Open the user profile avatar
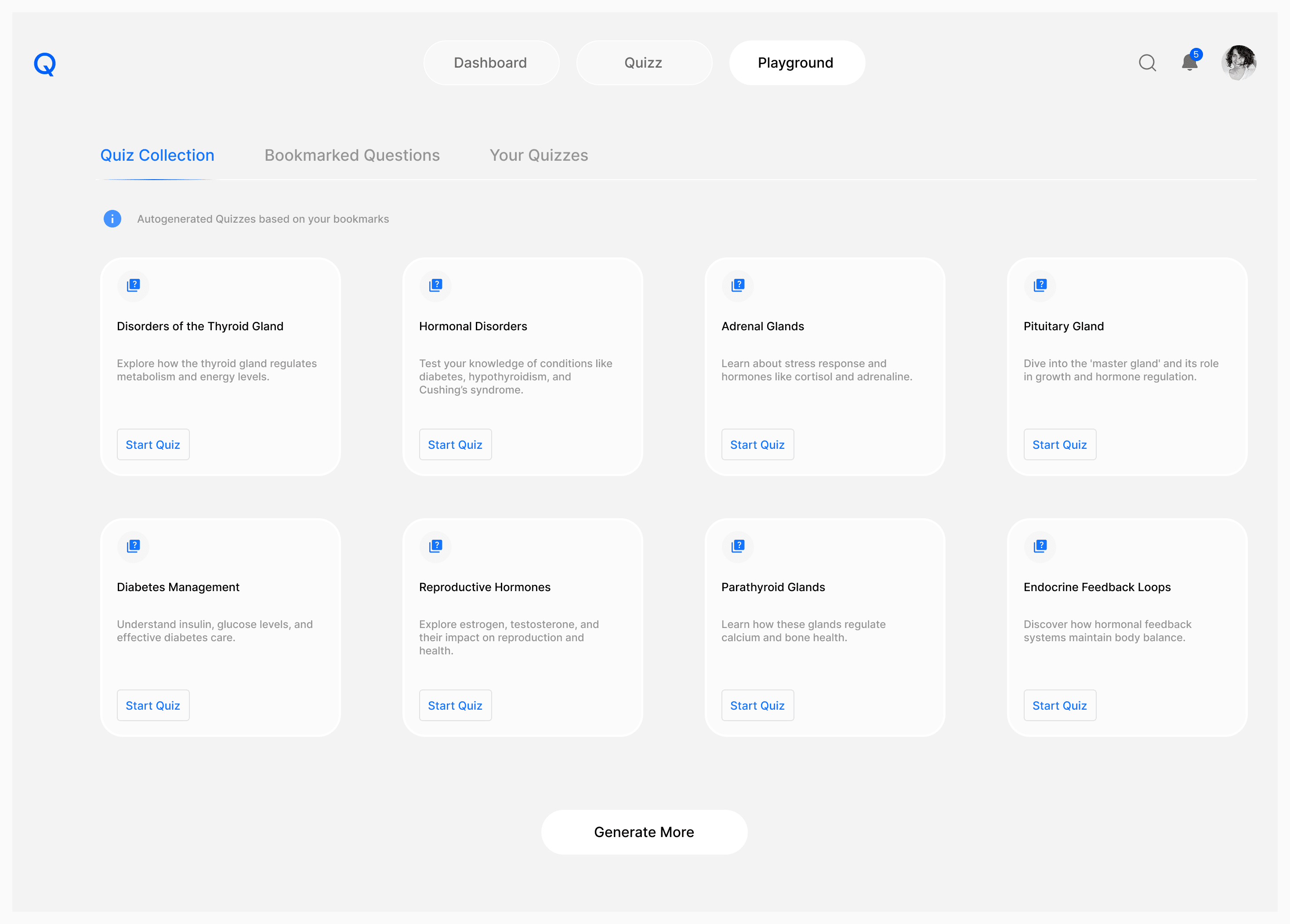The width and height of the screenshot is (1290, 924). tap(1238, 62)
